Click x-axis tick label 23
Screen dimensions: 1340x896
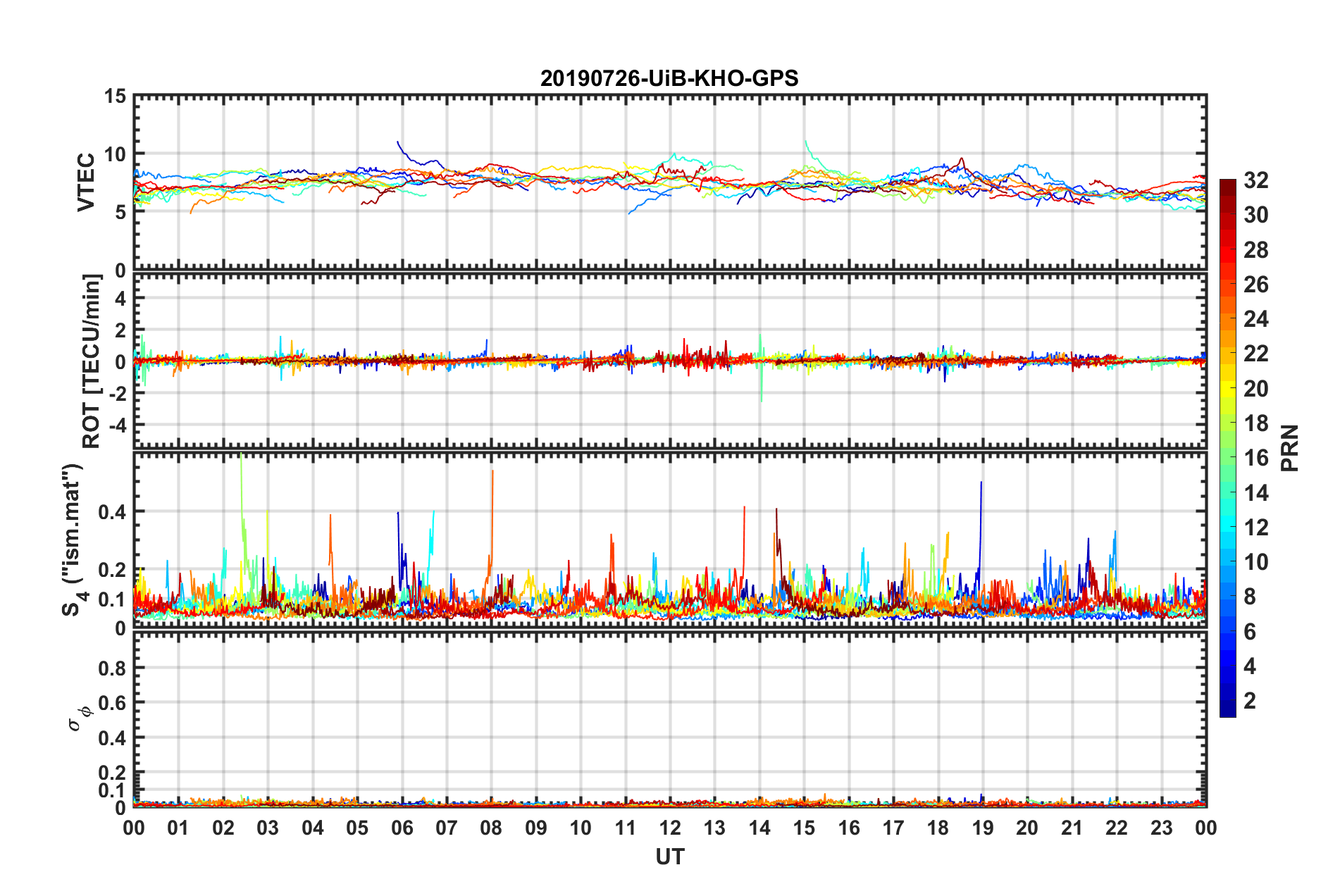click(x=1162, y=828)
